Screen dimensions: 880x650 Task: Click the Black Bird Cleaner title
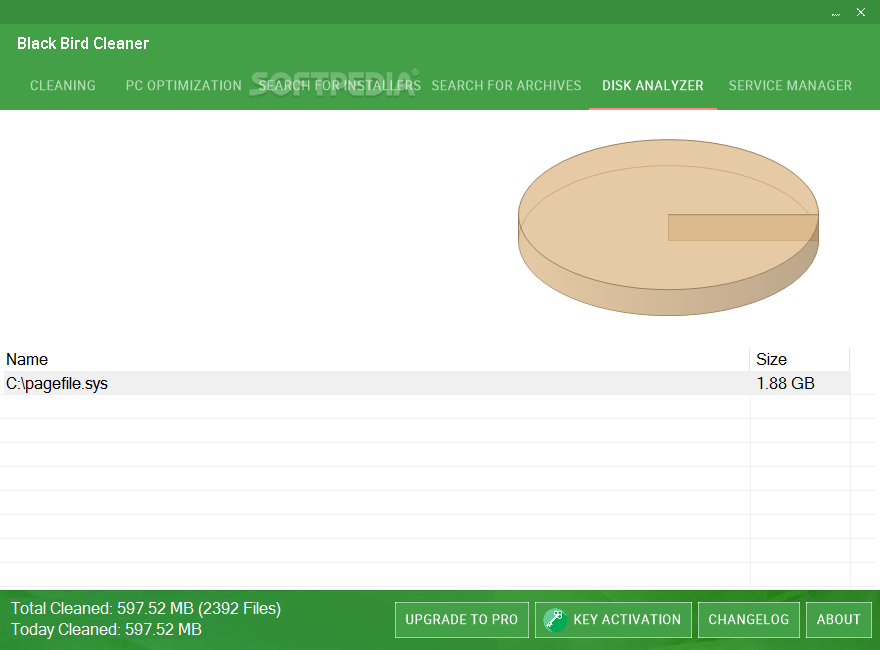pyautogui.click(x=83, y=43)
